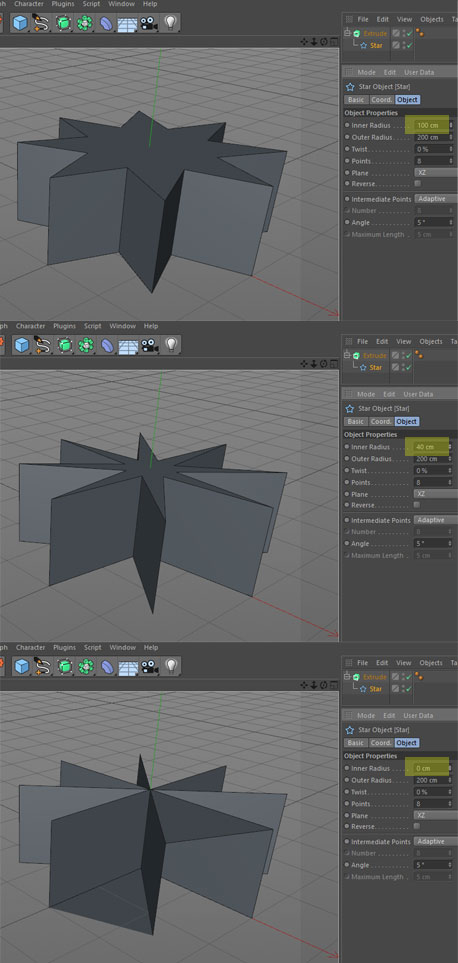Open Mode menu in 100 cm panel

tap(367, 72)
